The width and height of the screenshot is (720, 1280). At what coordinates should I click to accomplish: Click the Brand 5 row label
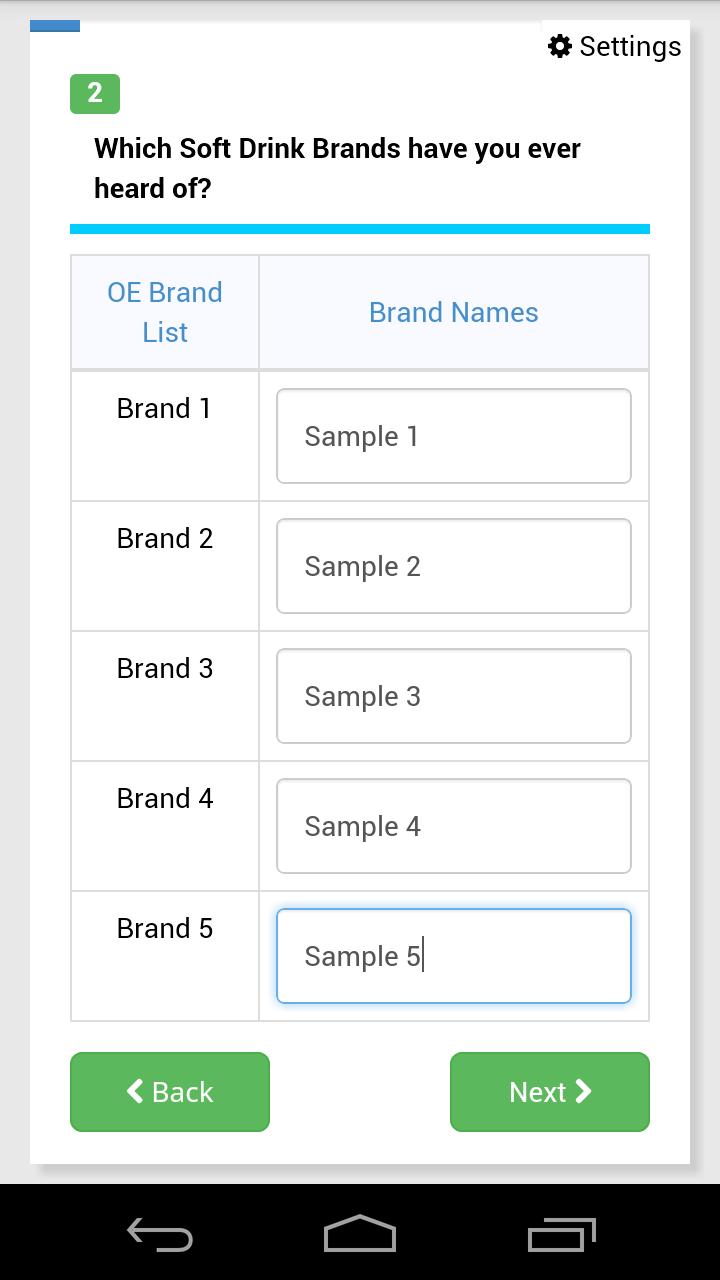[x=164, y=928]
